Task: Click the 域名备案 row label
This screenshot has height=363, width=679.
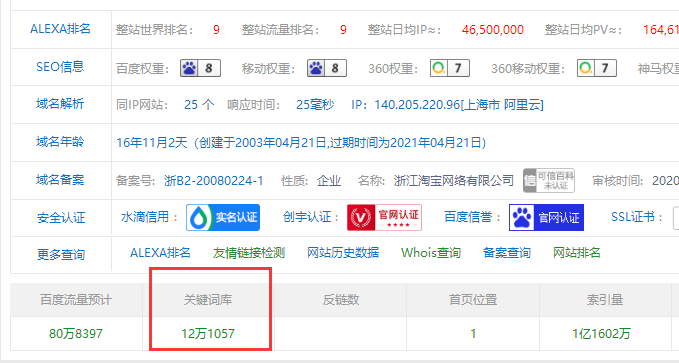Action: coord(60,180)
